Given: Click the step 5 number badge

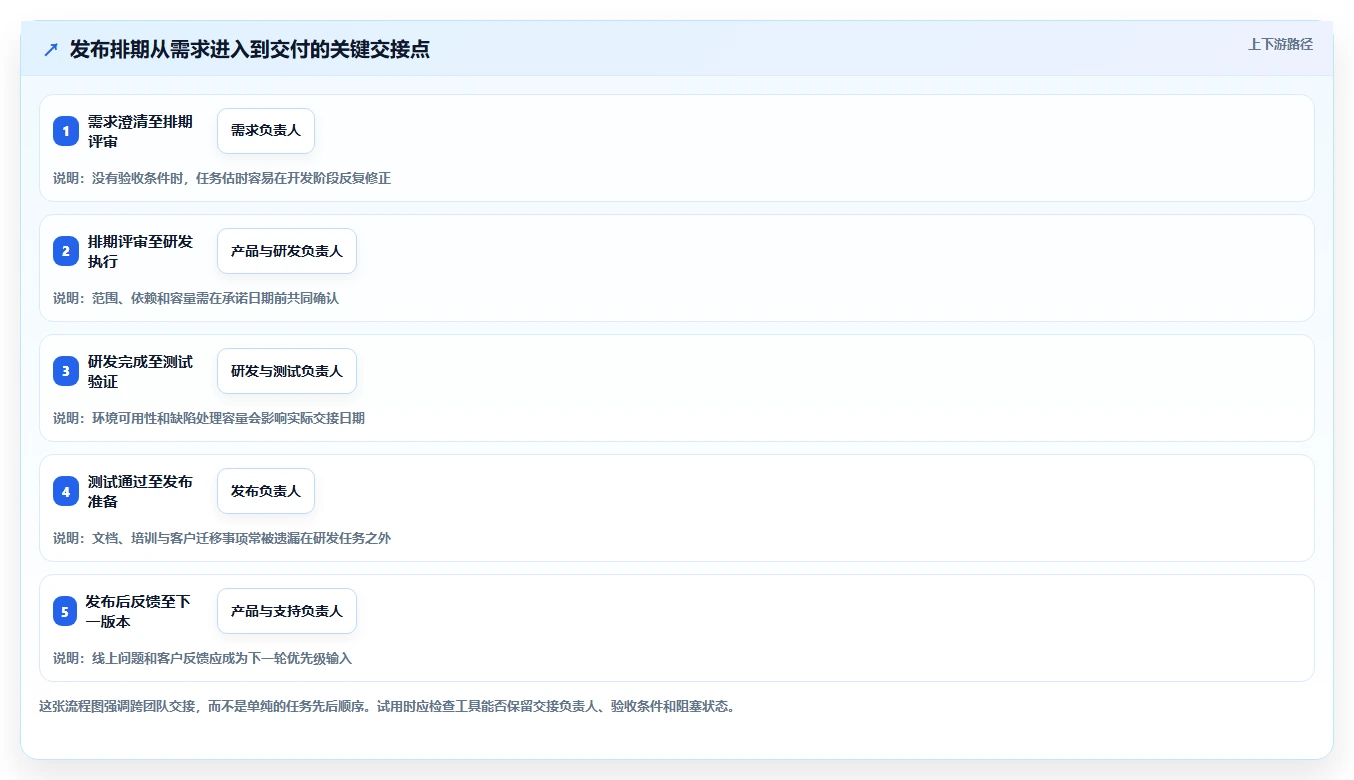Looking at the screenshot, I should pyautogui.click(x=65, y=611).
